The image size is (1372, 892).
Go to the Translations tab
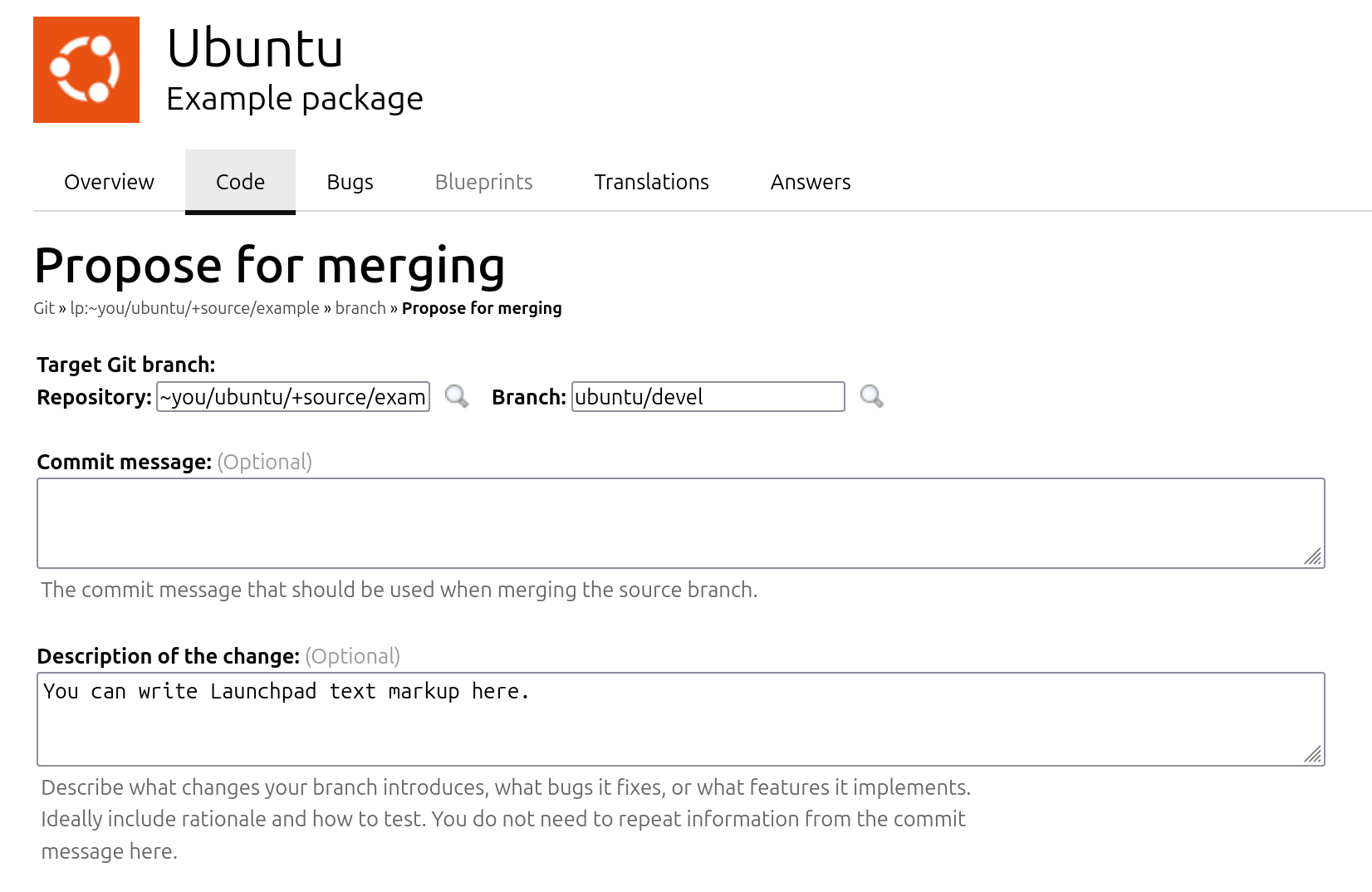[651, 182]
